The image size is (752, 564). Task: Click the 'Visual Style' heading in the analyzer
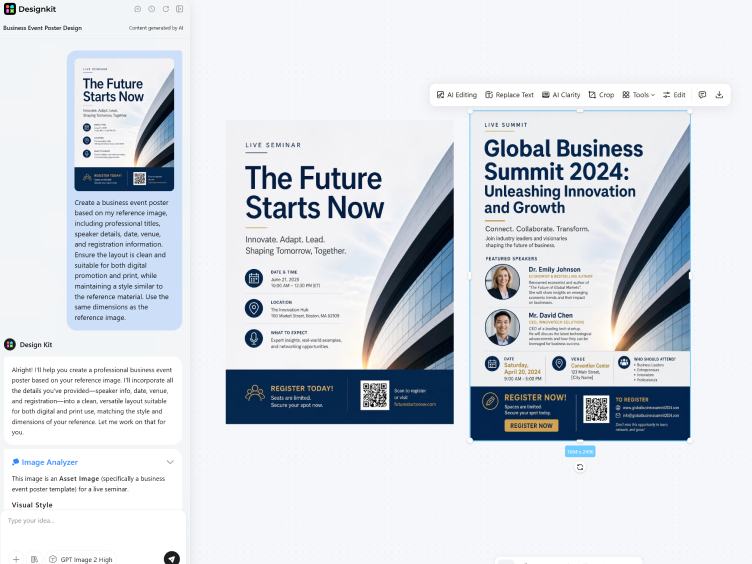32,505
